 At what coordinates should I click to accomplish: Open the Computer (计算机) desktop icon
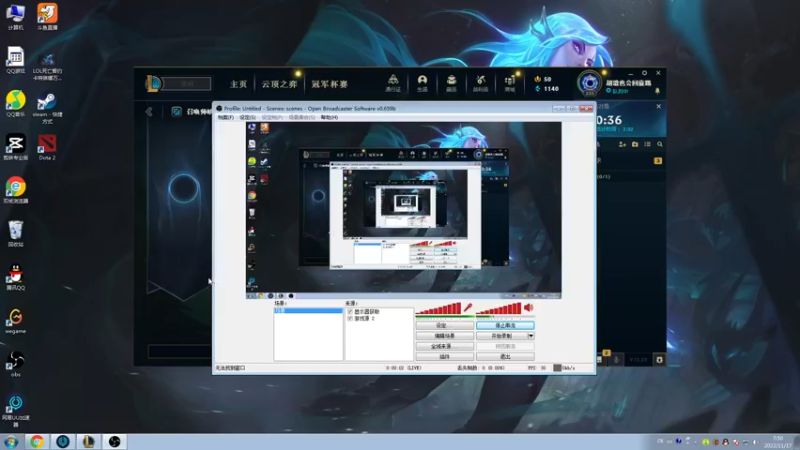coord(15,16)
